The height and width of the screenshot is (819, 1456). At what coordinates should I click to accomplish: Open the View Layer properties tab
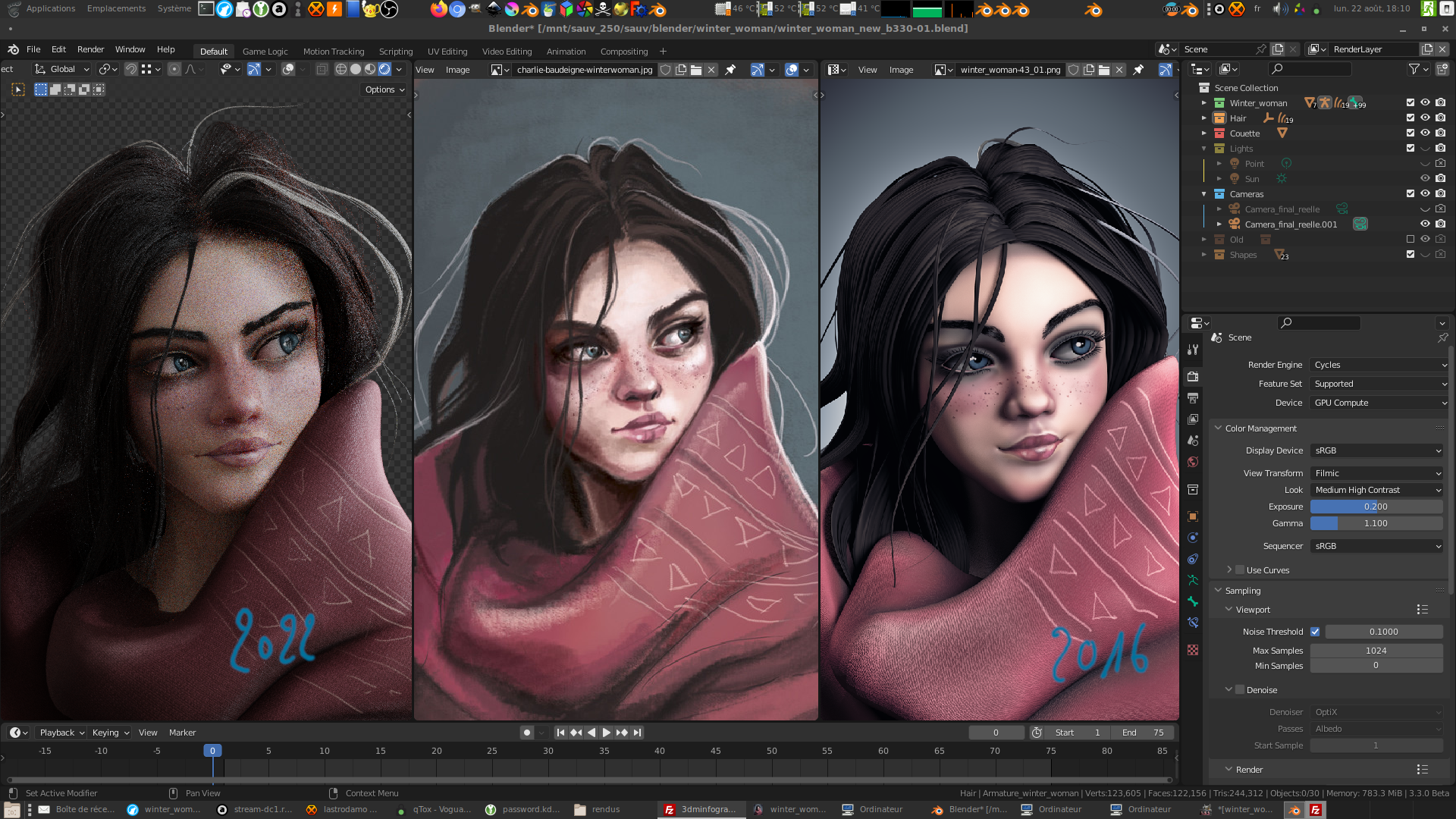pos(1193,419)
